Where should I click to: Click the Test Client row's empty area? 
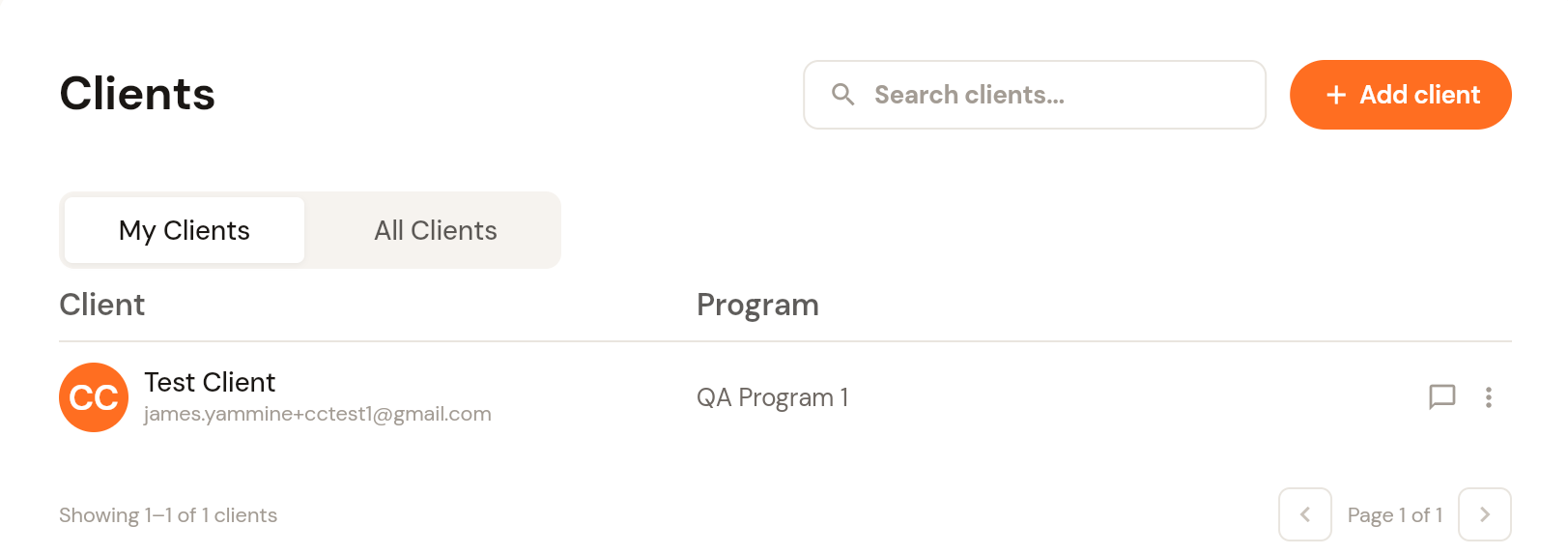point(1130,397)
